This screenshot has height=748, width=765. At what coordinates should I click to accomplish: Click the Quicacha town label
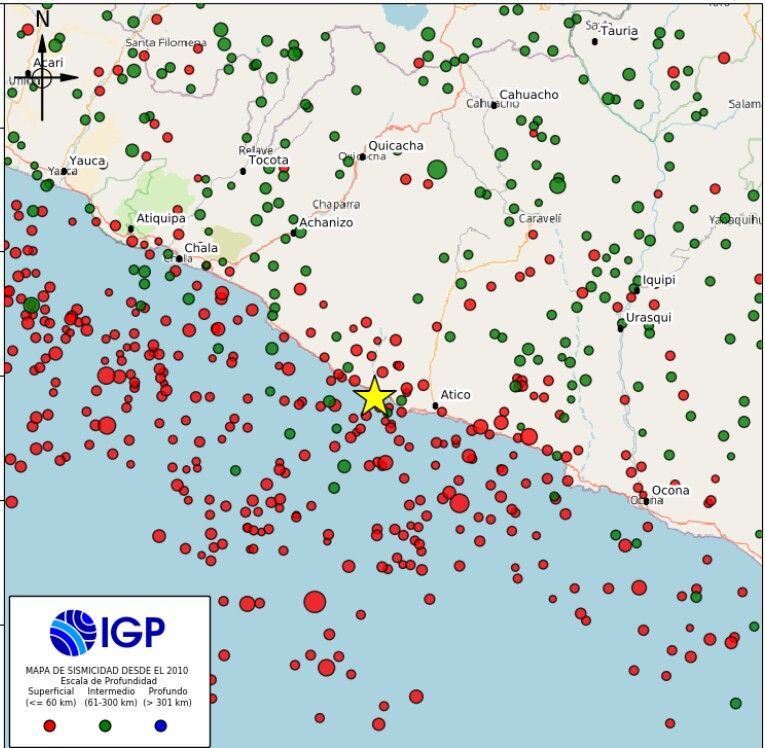point(396,145)
